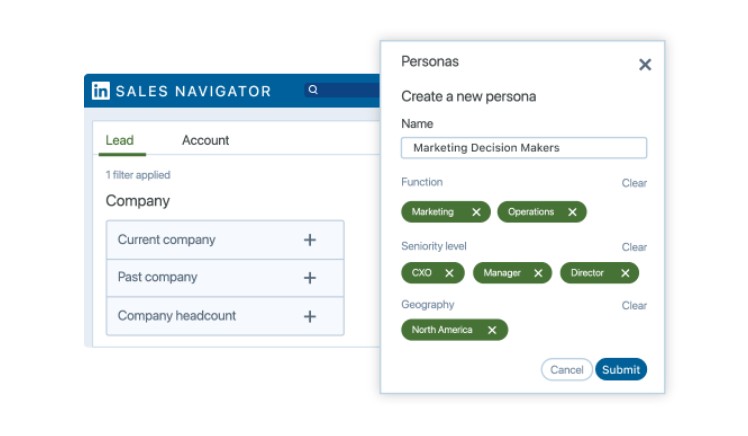Image resolution: width=748 pixels, height=436 pixels.
Task: Clear the Function selections
Action: 634,183
